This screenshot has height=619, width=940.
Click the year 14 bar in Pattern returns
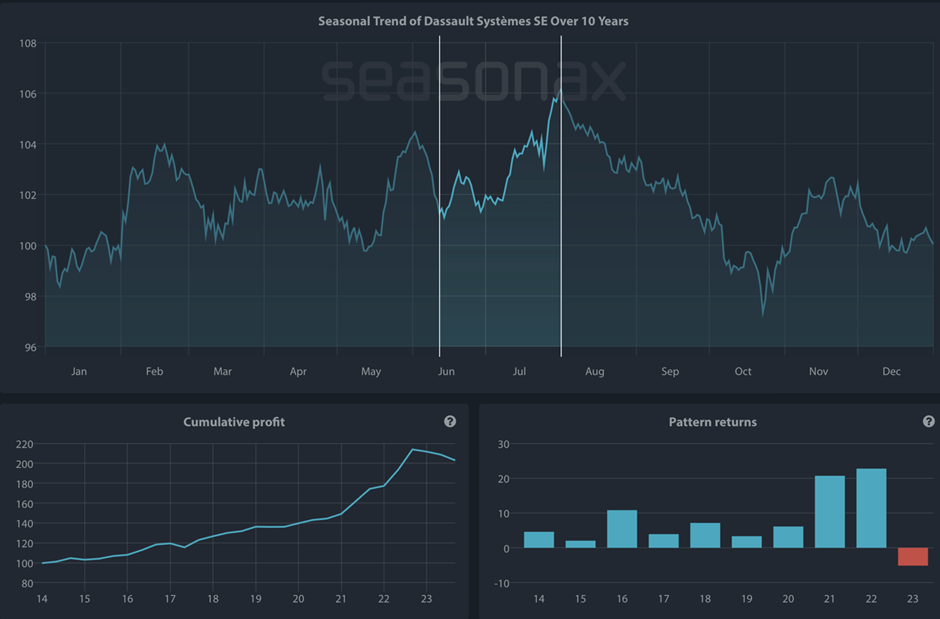tap(539, 540)
